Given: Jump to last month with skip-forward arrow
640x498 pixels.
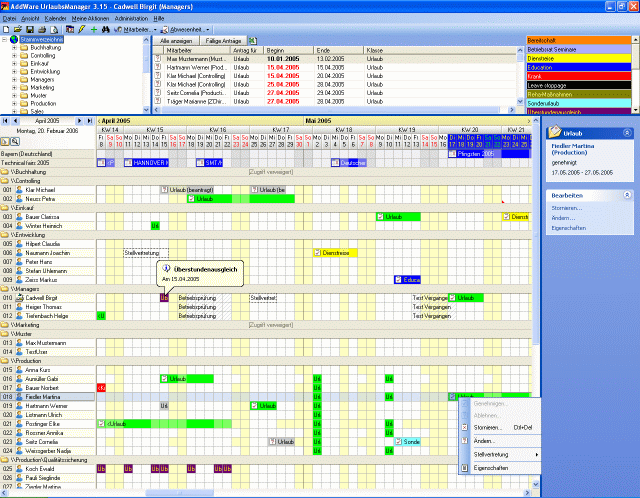Looking at the screenshot, I should (x=89, y=121).
